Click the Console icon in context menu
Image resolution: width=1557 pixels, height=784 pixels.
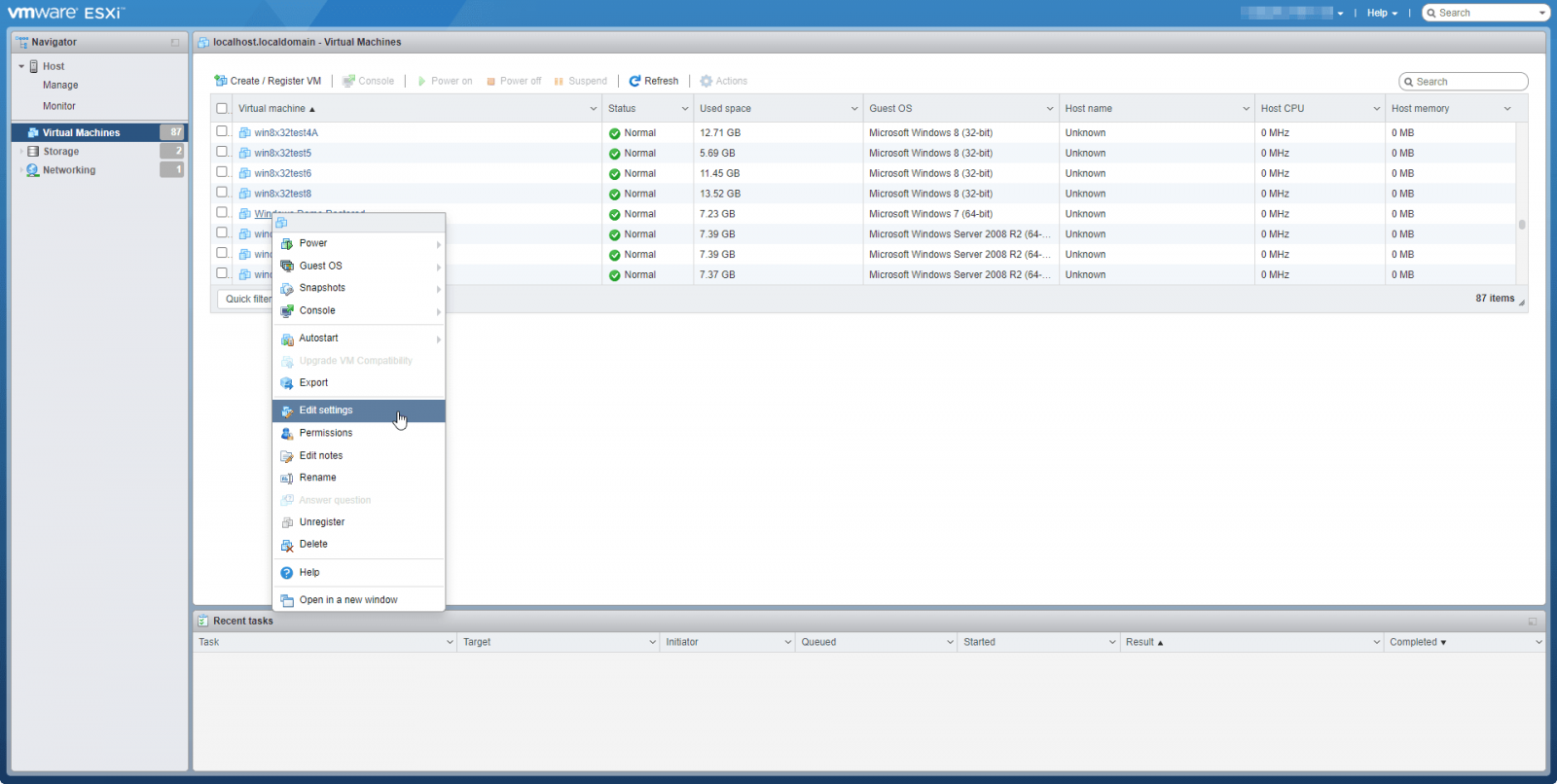point(287,311)
